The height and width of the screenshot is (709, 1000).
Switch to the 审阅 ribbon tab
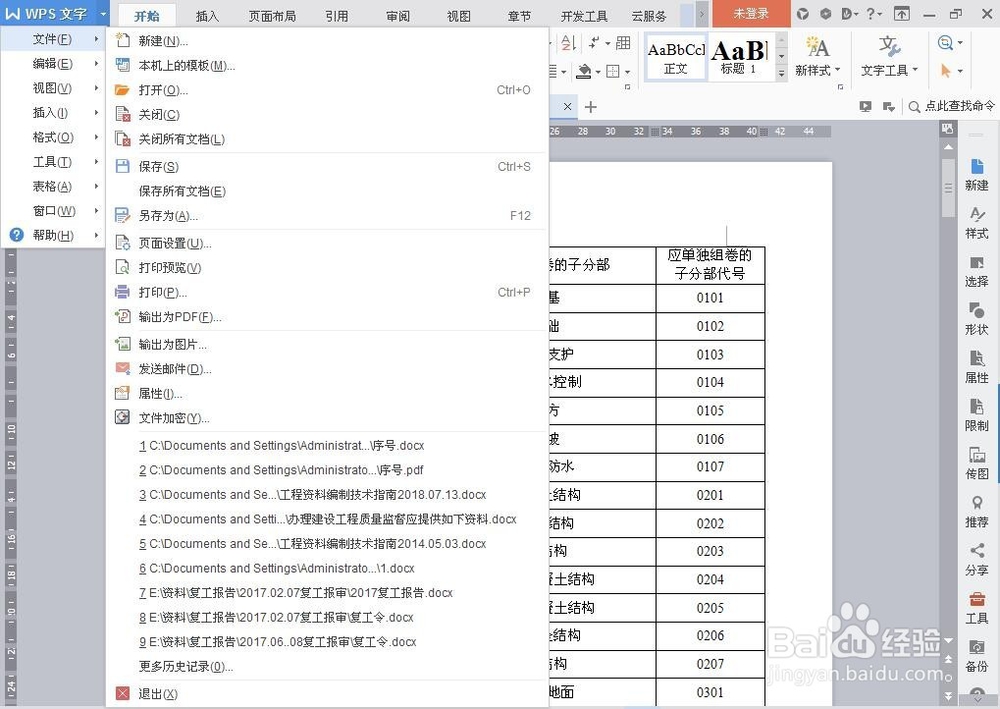pos(397,15)
